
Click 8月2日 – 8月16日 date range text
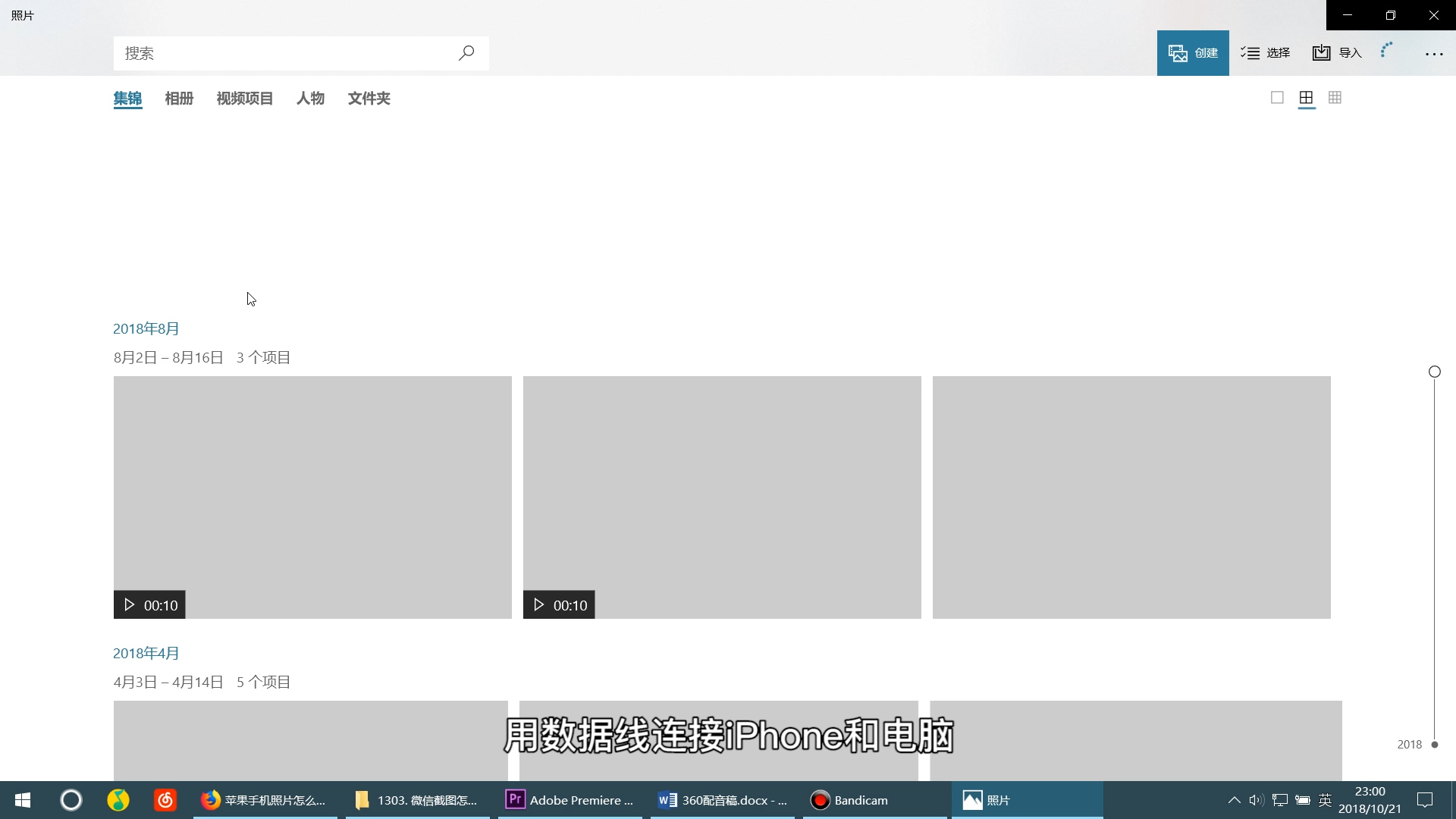168,358
